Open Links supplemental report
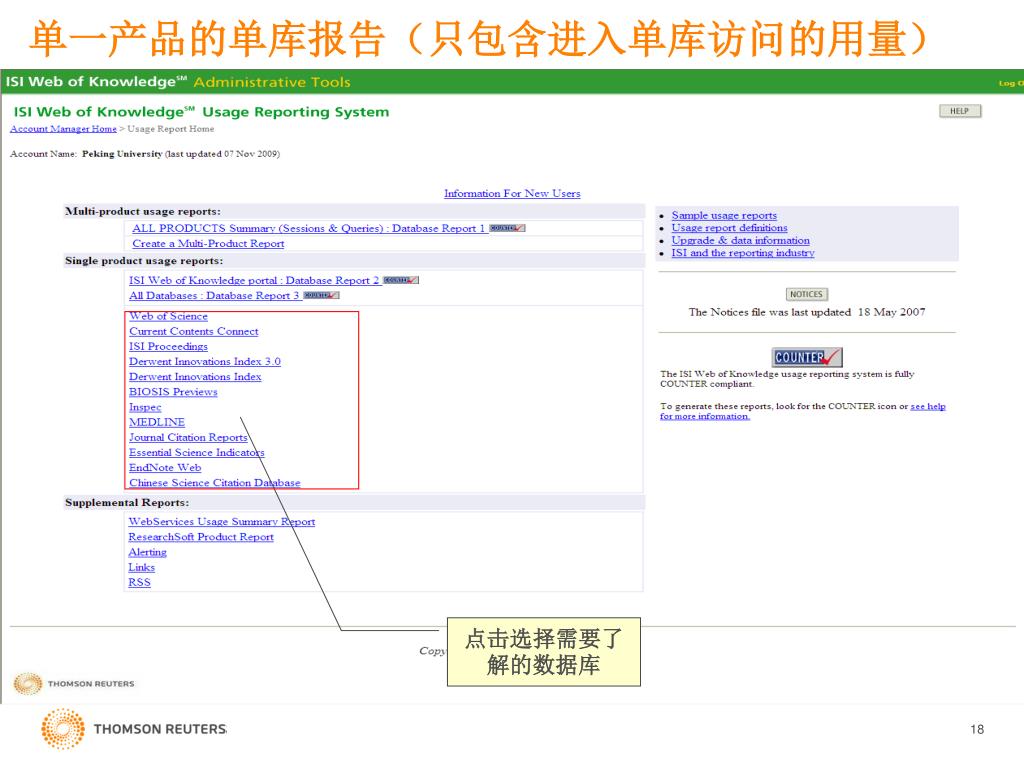The image size is (1024, 768). click(142, 567)
